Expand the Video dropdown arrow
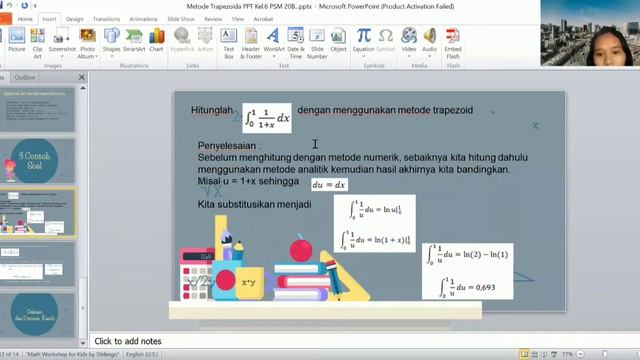Viewport: 640px width, 360px height. pos(409,56)
